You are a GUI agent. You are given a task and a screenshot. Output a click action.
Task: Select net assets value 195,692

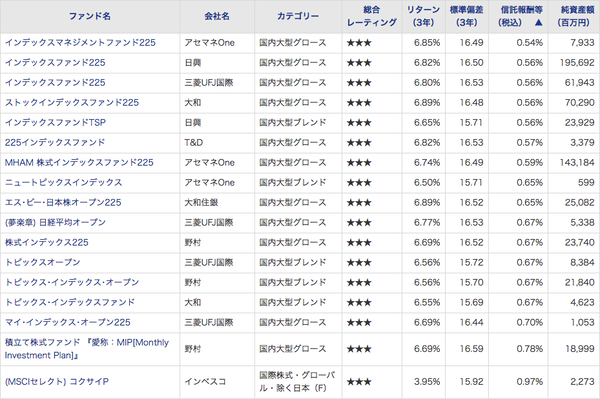point(577,62)
